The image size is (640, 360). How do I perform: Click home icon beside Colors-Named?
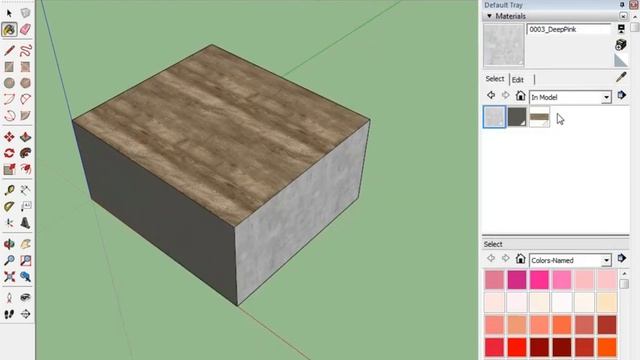pyautogui.click(x=520, y=258)
